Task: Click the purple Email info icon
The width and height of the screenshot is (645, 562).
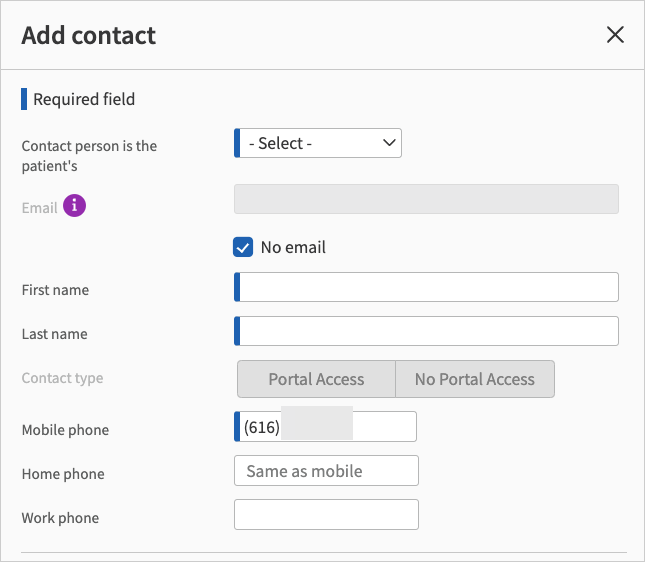Action: [75, 206]
